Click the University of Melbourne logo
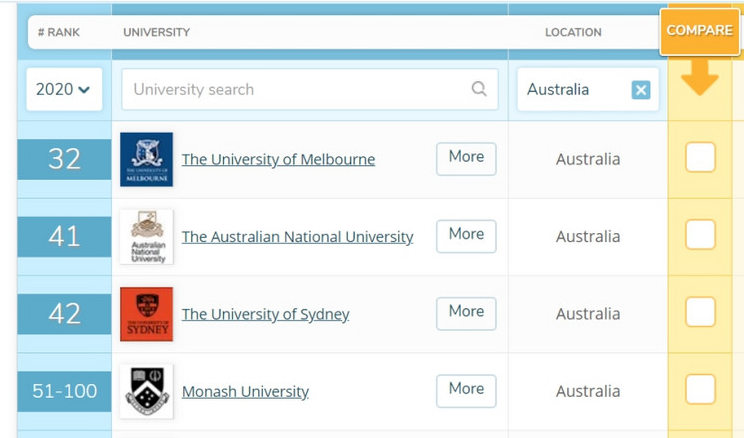 [146, 159]
